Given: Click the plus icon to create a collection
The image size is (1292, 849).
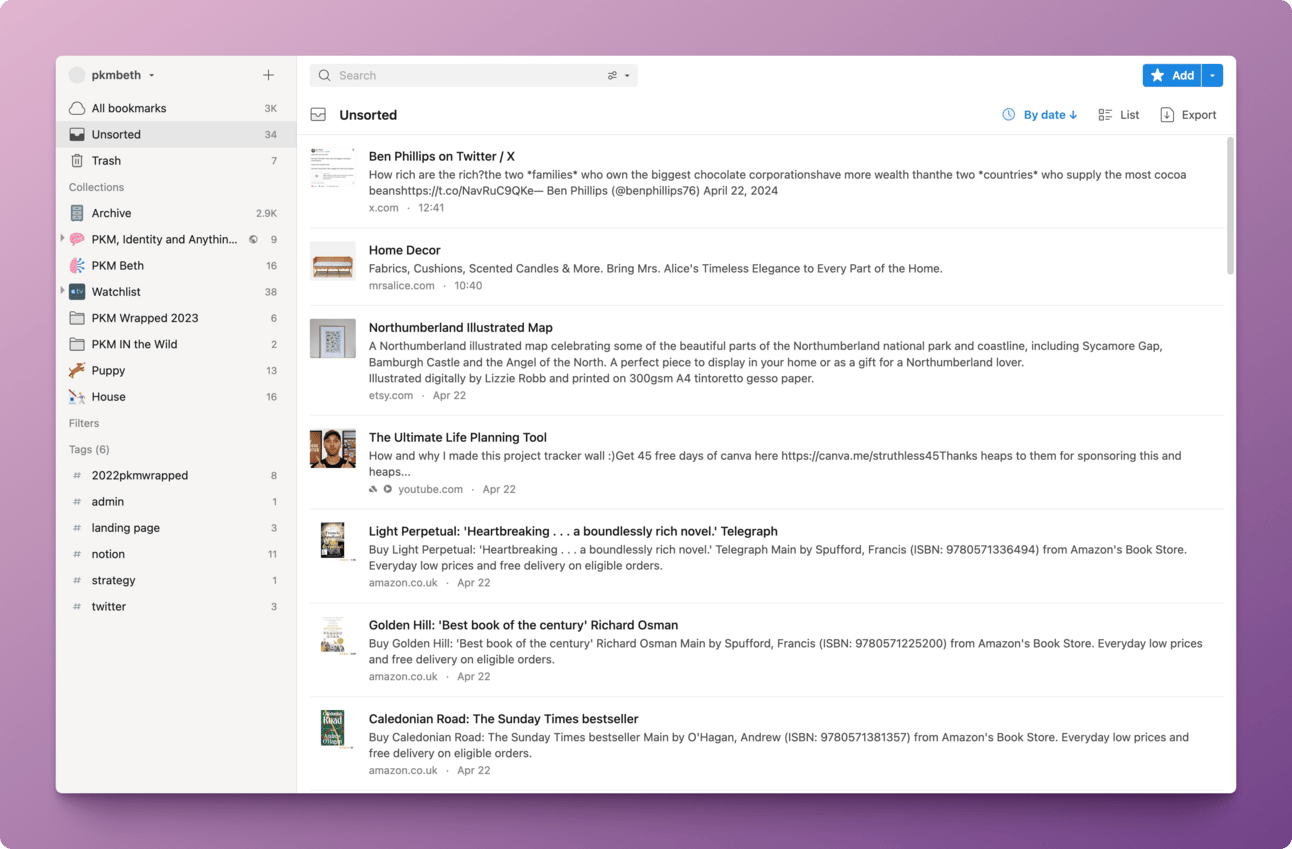Looking at the screenshot, I should coord(268,75).
